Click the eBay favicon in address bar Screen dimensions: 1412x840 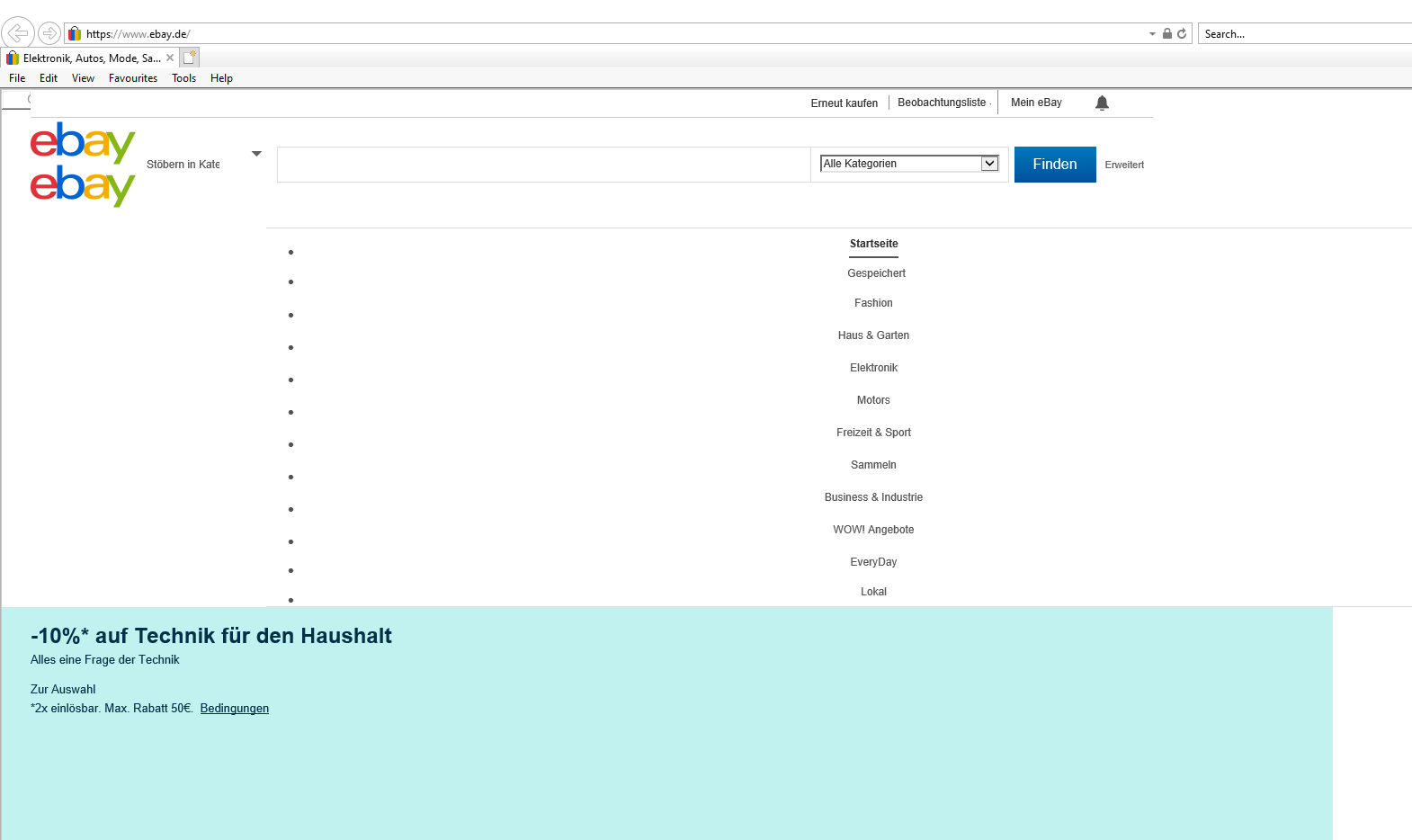click(75, 33)
